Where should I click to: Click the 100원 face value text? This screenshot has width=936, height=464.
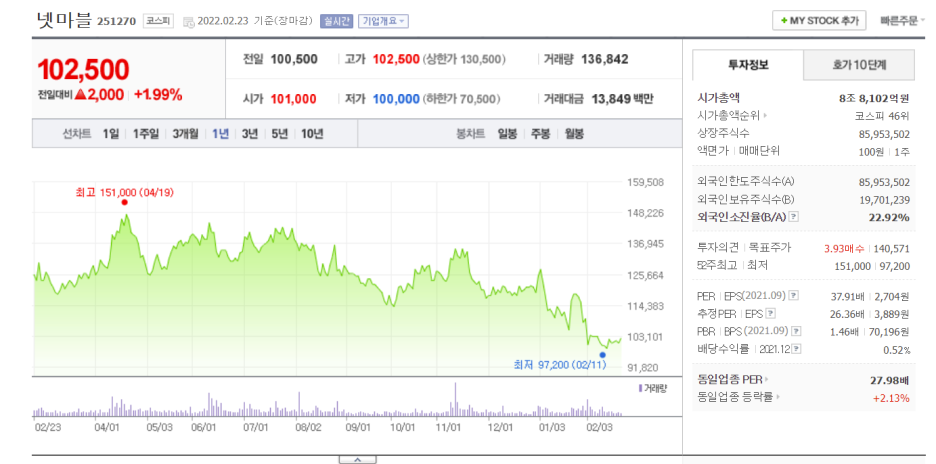(x=870, y=152)
